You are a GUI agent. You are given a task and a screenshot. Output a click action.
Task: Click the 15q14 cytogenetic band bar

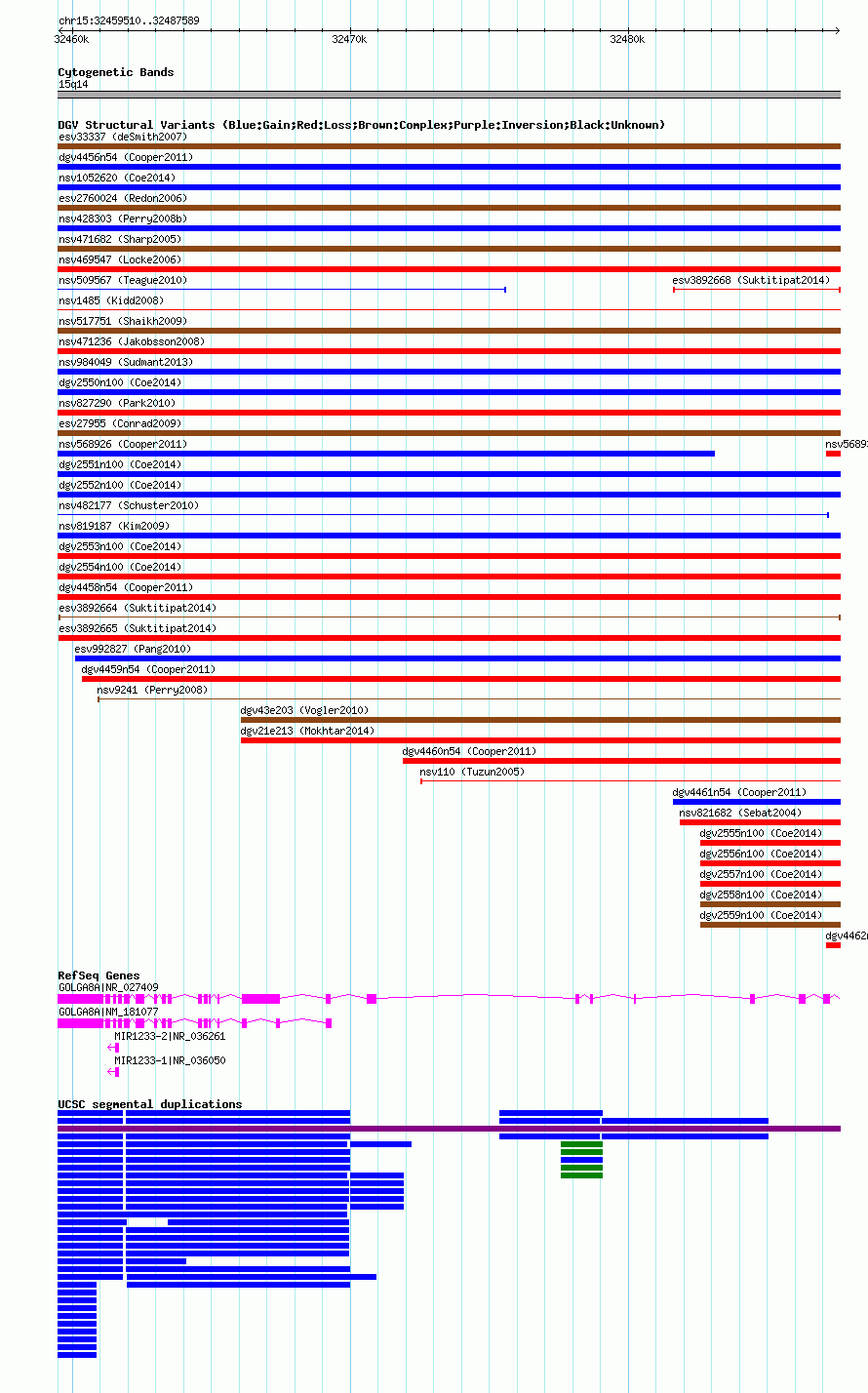click(449, 95)
